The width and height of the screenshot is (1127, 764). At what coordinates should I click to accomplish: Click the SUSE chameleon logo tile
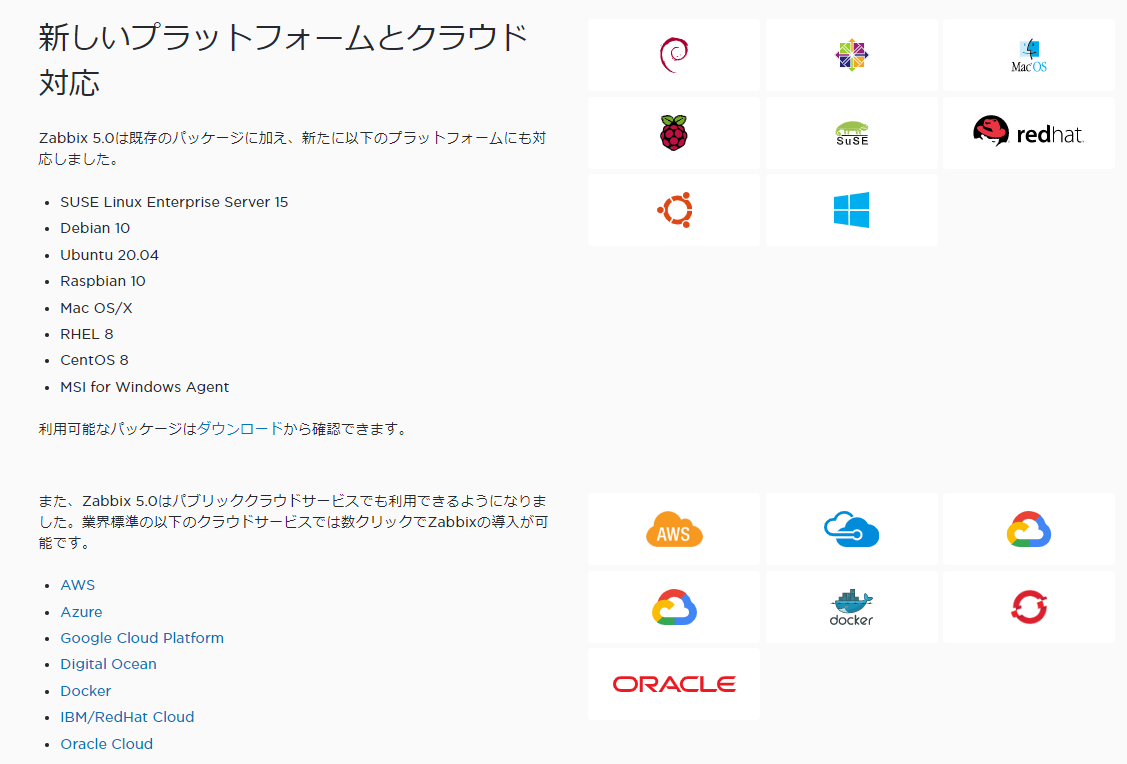click(852, 133)
